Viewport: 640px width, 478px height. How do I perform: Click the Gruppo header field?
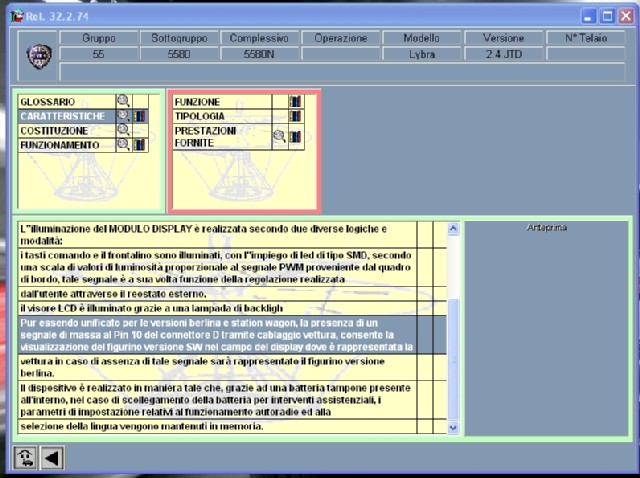tap(99, 38)
